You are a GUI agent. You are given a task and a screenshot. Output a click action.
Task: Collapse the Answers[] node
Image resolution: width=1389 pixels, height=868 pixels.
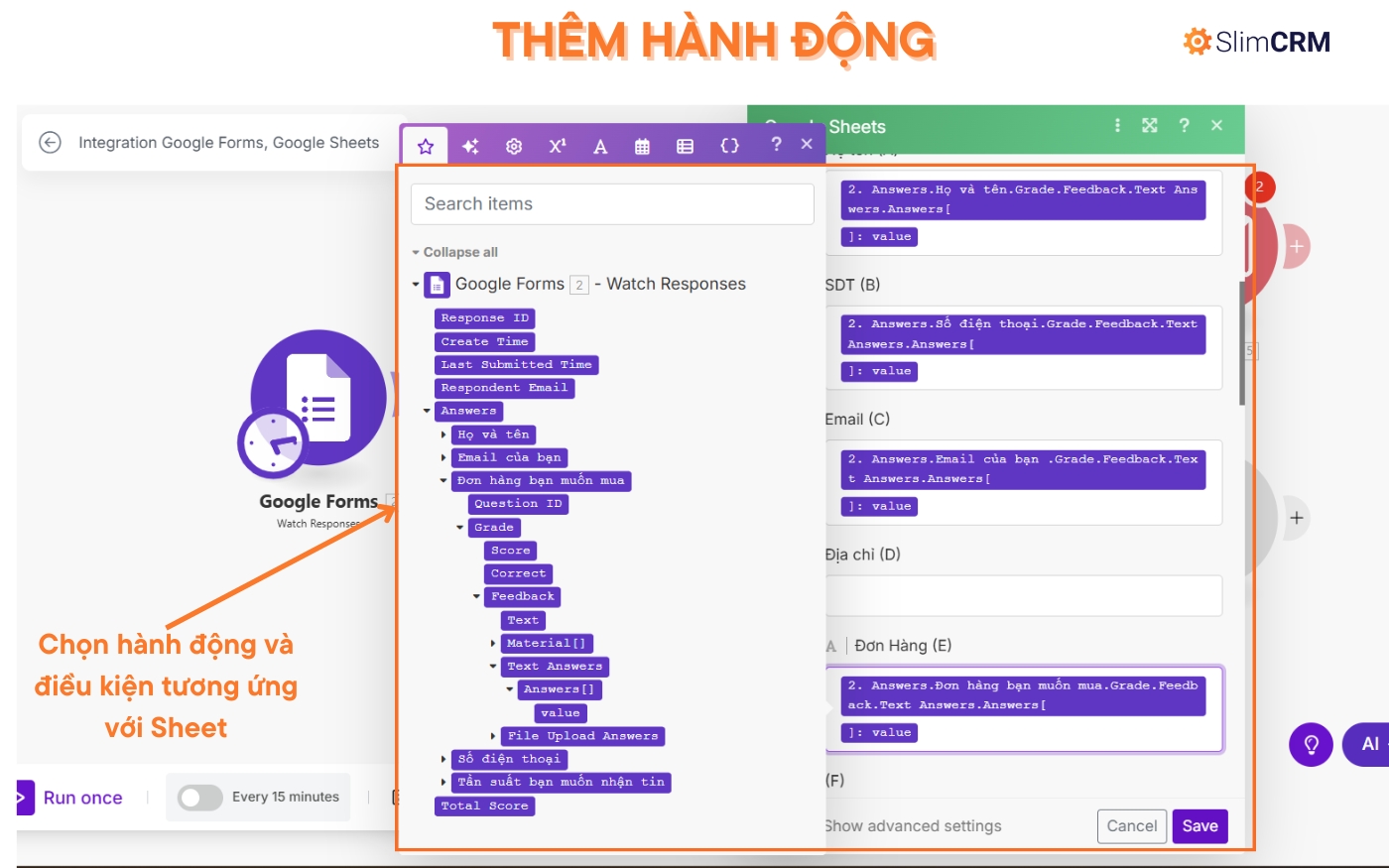click(510, 689)
